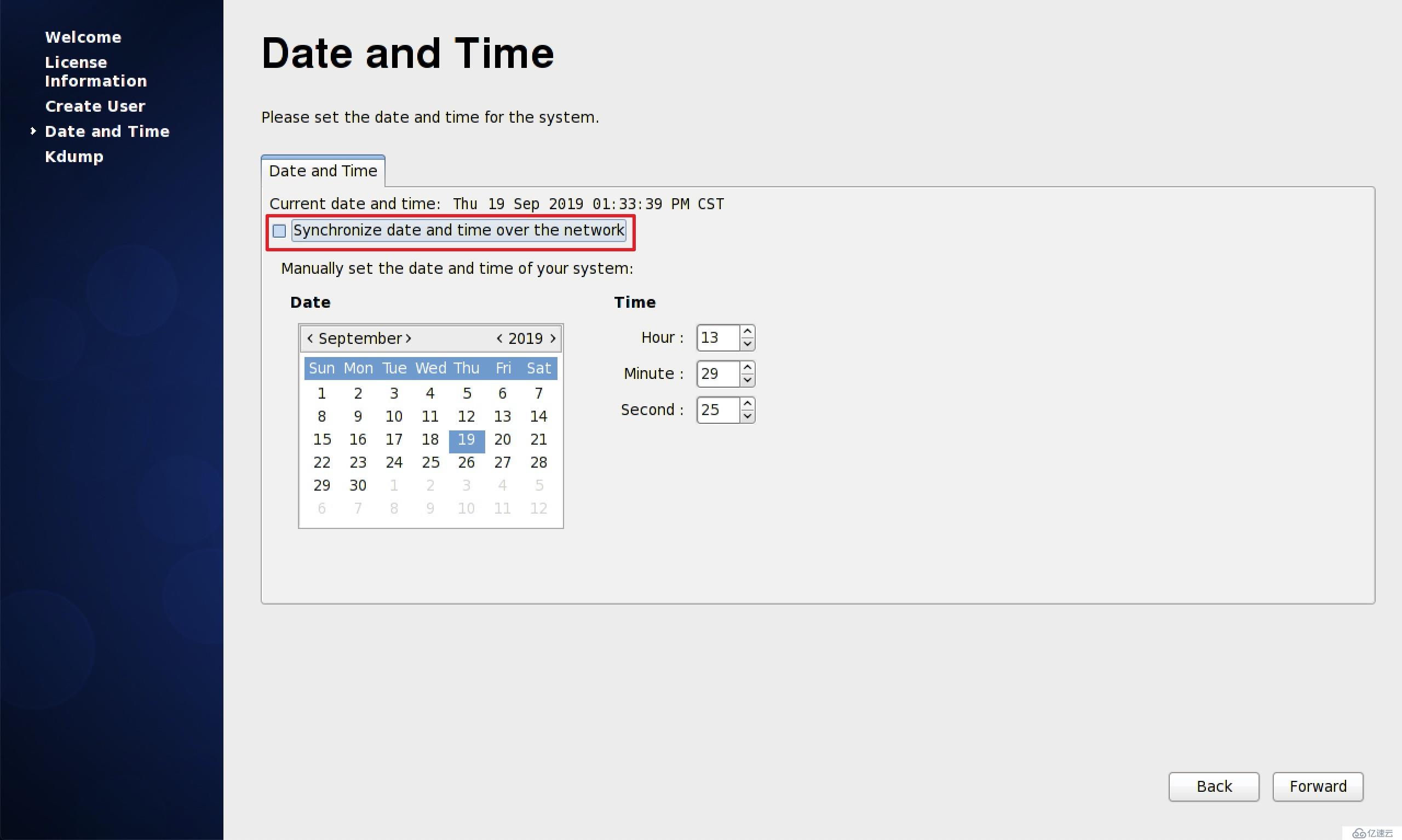
Task: Click the Back button to return
Action: click(1213, 786)
